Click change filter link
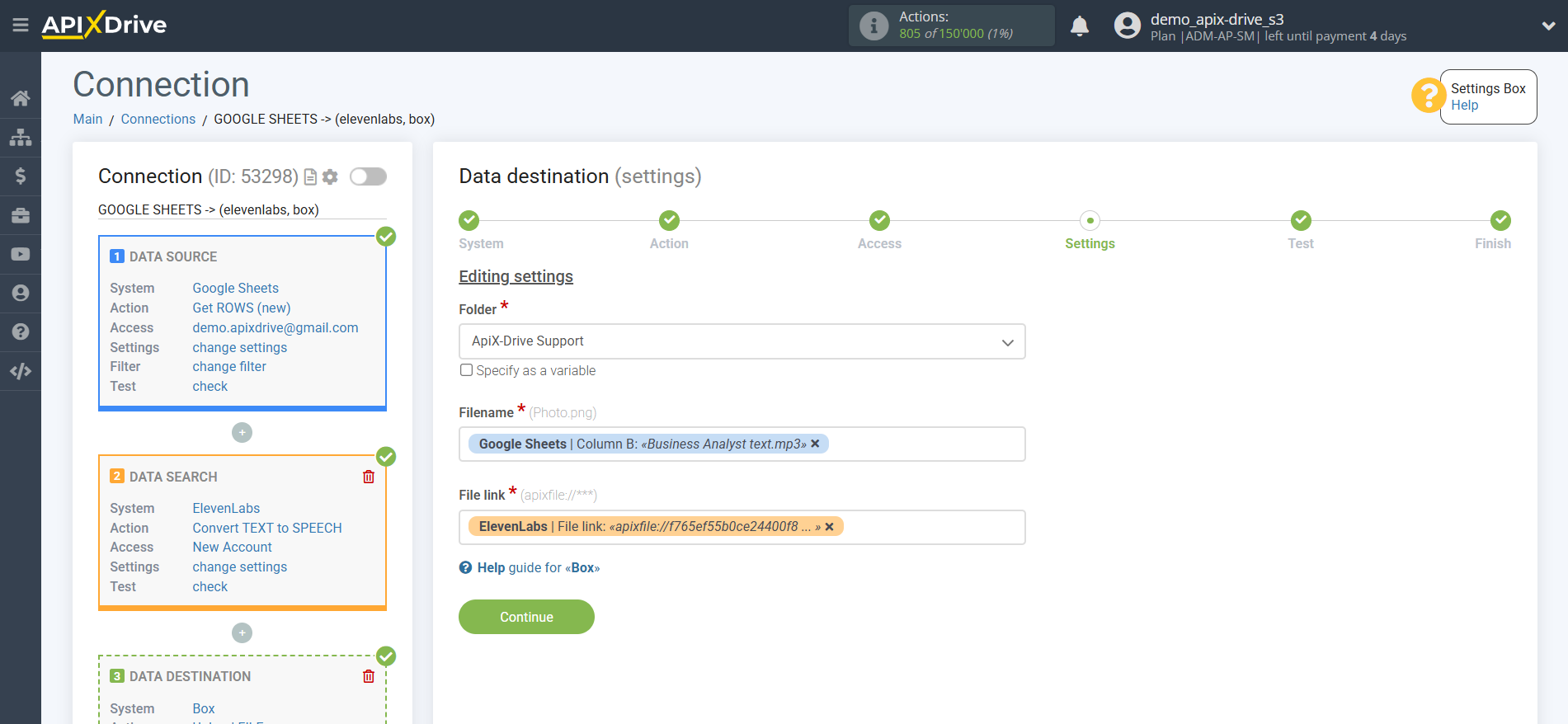The width and height of the screenshot is (1568, 724). point(228,366)
